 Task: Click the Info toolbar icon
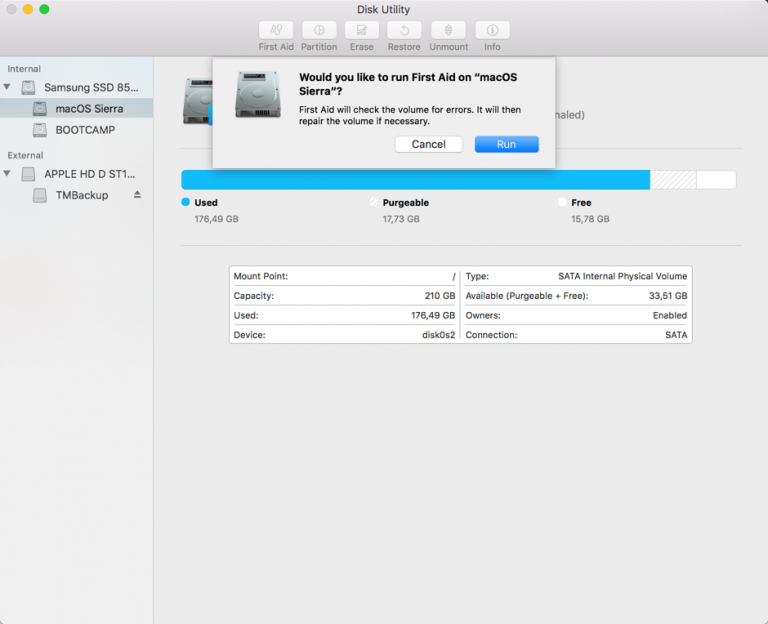[492, 30]
